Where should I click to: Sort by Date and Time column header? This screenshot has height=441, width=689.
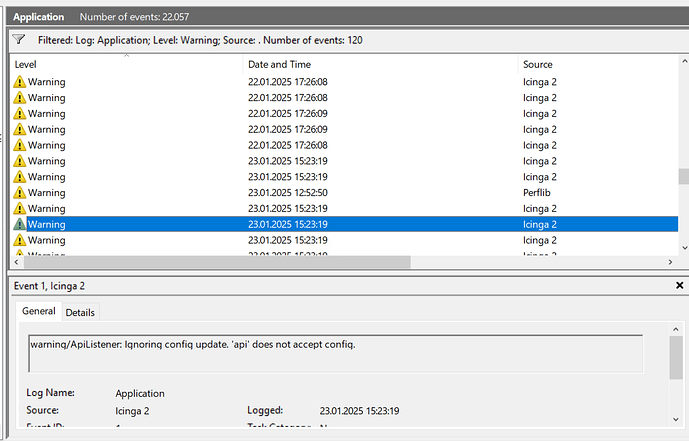click(x=380, y=64)
